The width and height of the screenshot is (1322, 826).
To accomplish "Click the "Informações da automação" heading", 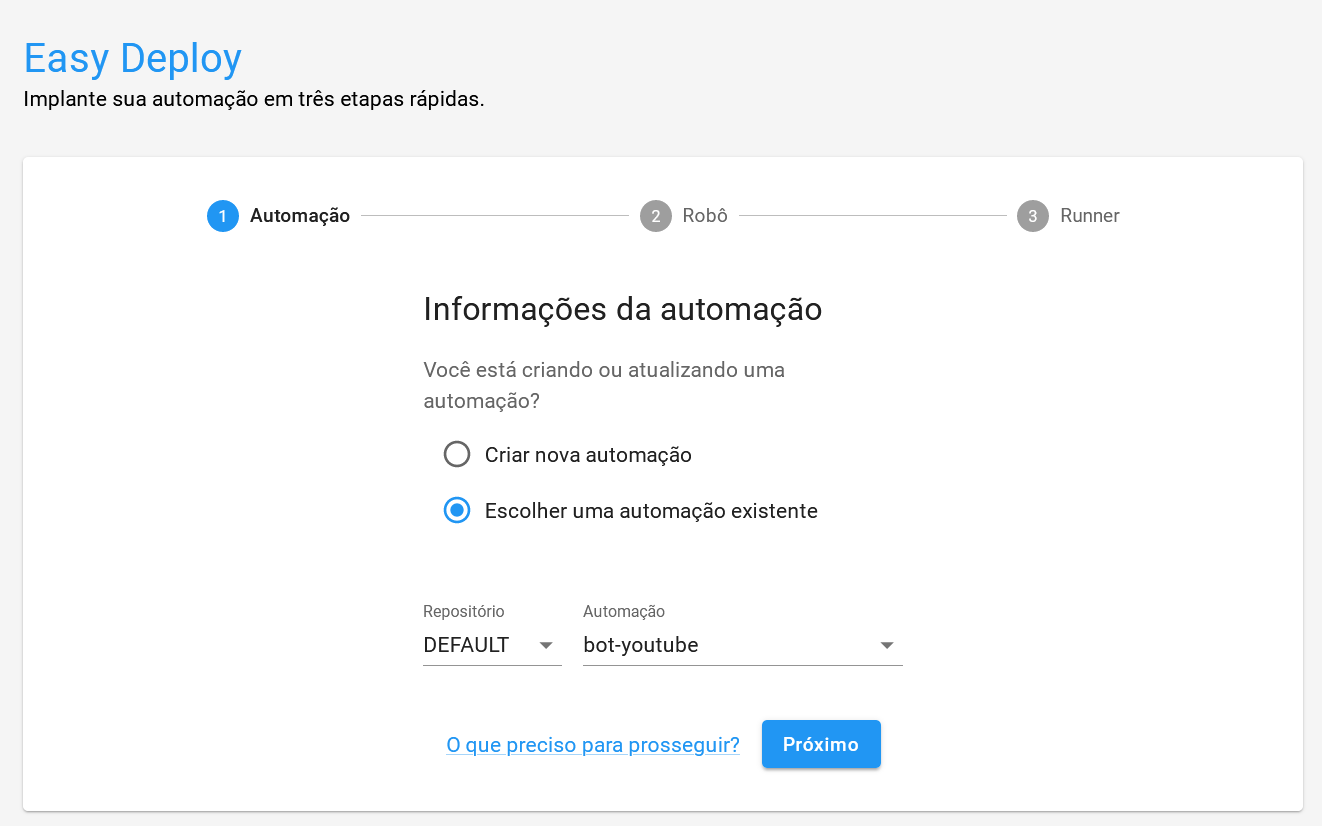I will tap(622, 309).
